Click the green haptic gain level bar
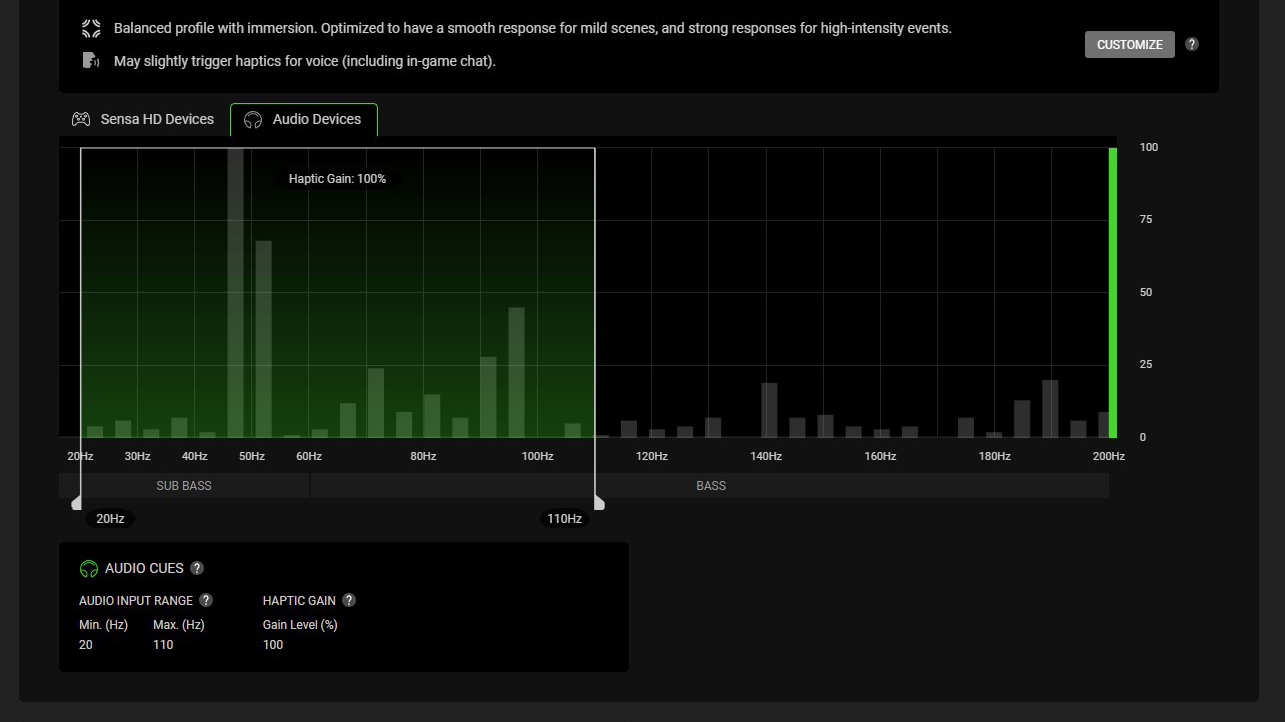This screenshot has height=722, width=1285. click(1113, 292)
